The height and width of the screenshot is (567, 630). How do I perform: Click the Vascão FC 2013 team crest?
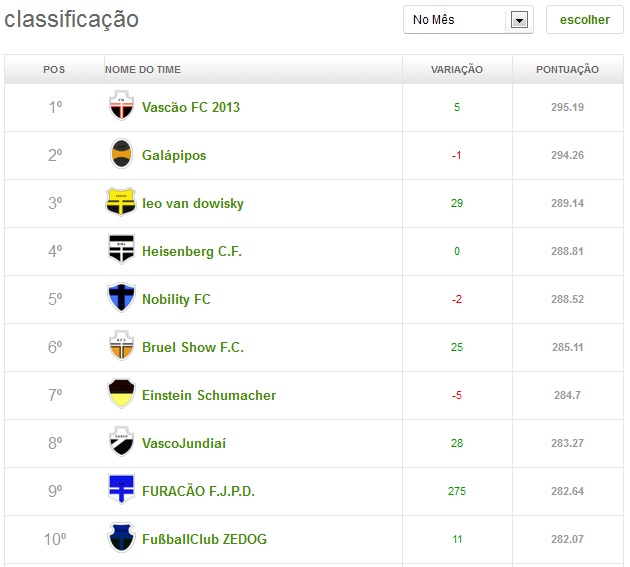[121, 106]
